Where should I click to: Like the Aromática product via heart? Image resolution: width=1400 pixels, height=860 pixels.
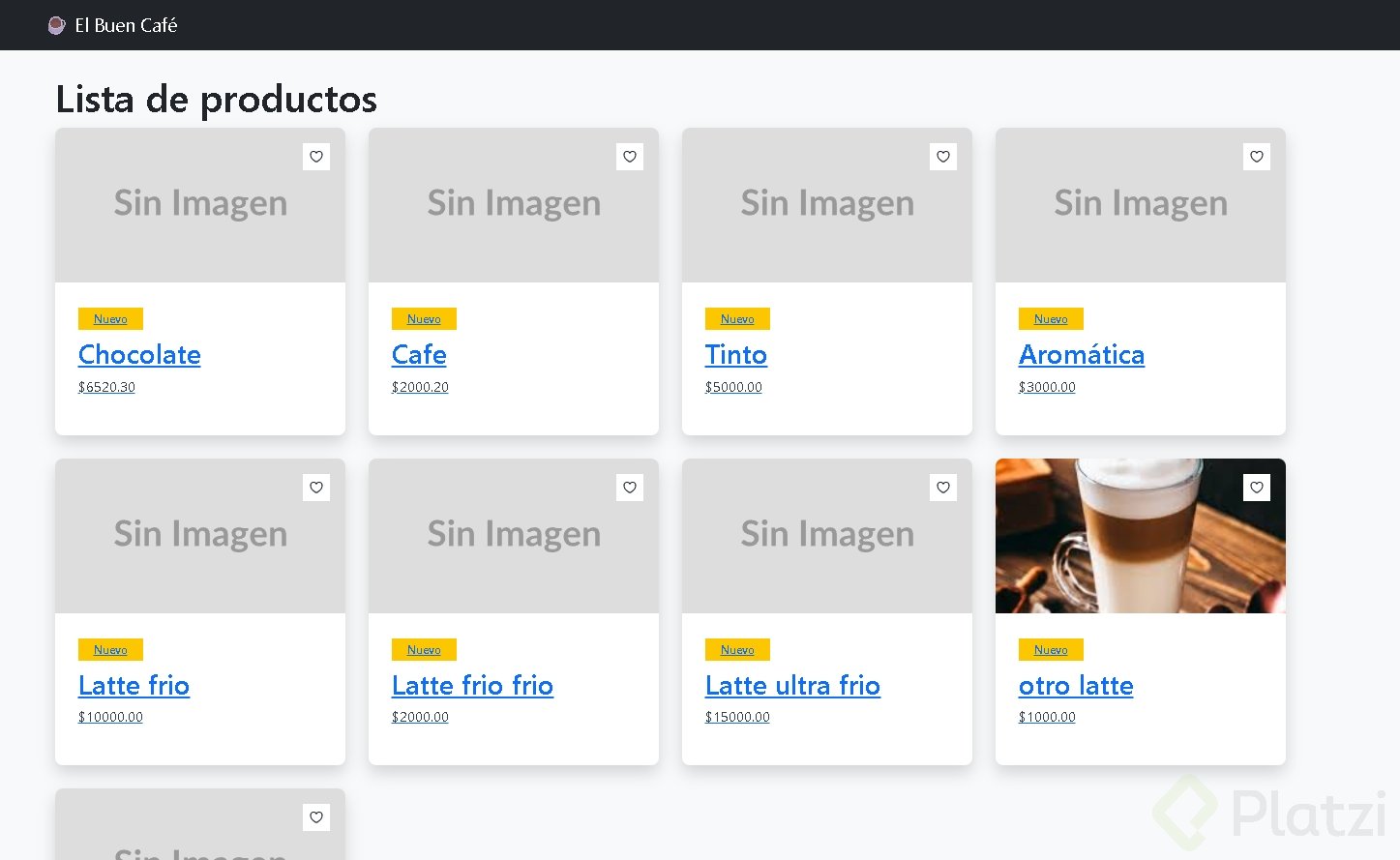point(1257,157)
